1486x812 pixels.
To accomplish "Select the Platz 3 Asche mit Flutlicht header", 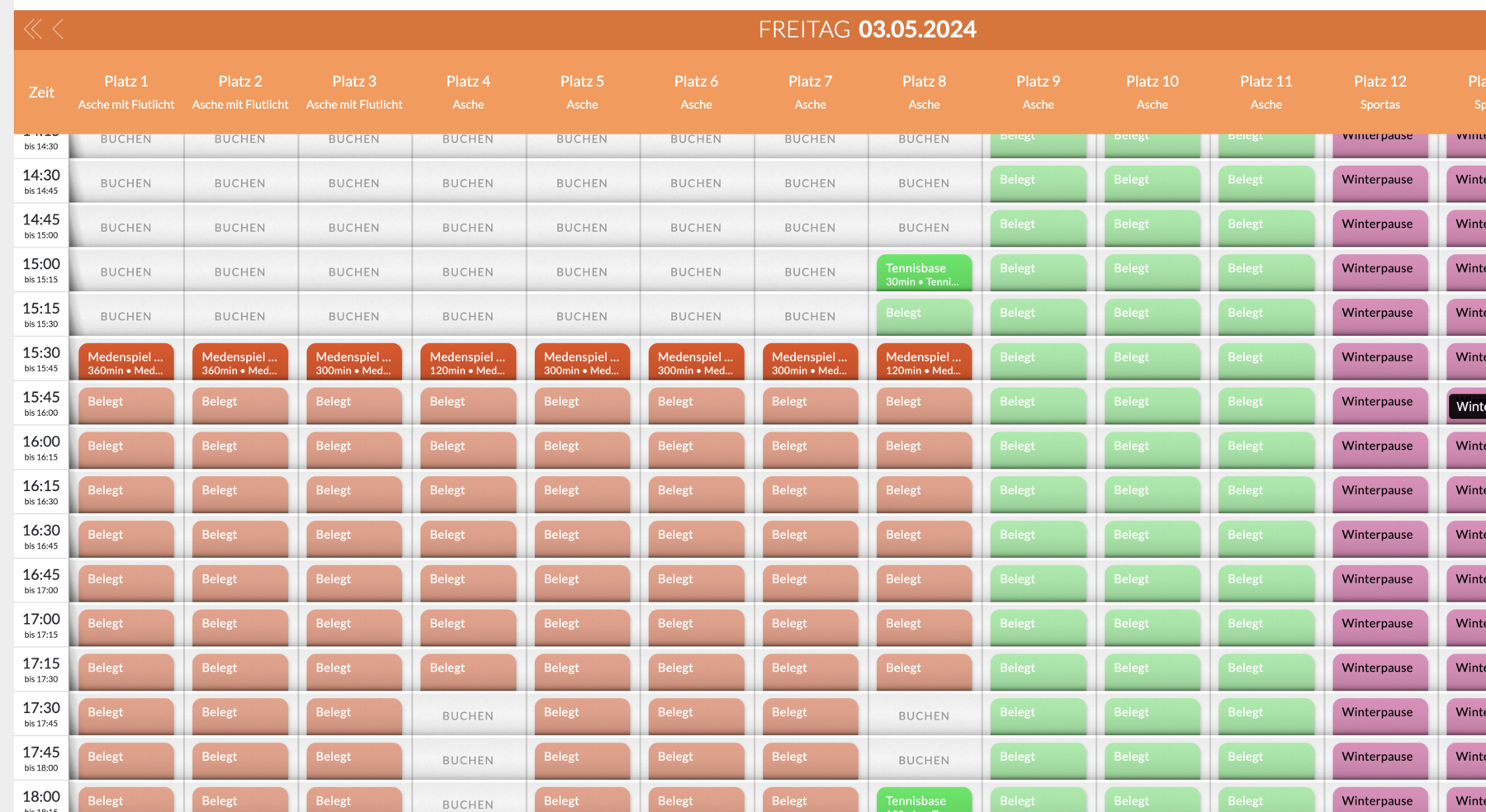I will [354, 92].
